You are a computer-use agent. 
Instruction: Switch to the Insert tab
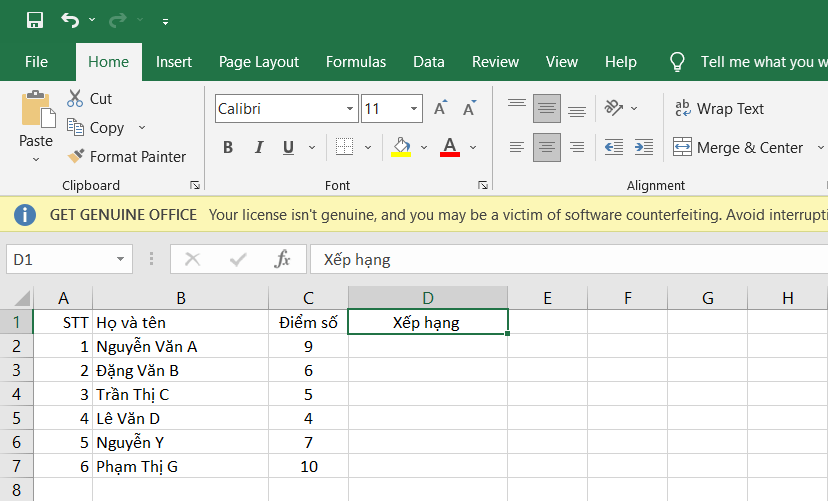174,62
